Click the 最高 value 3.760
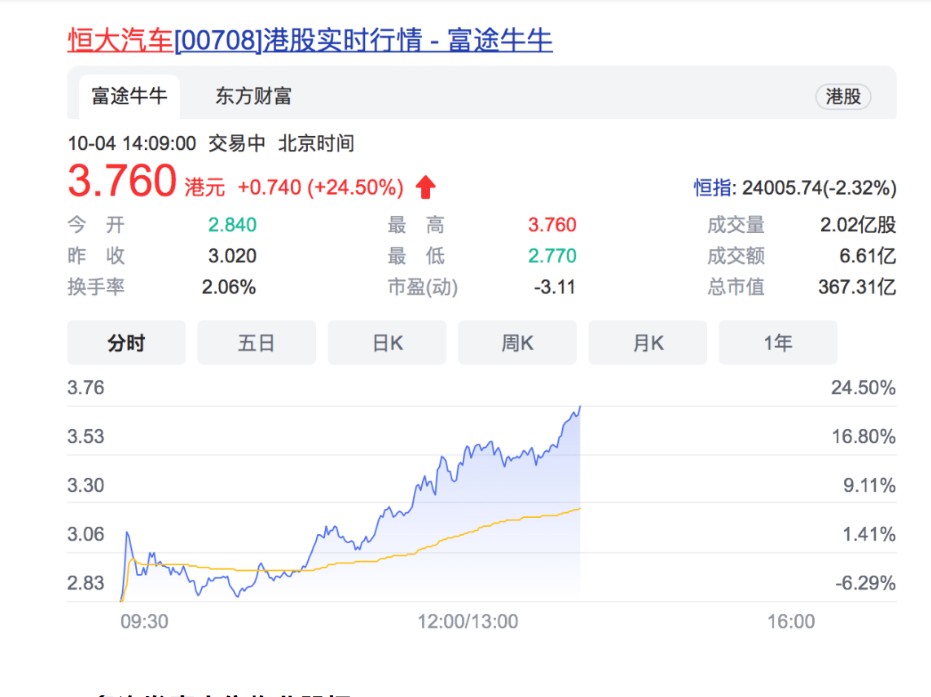Screen dimensions: 931x697 tap(552, 225)
